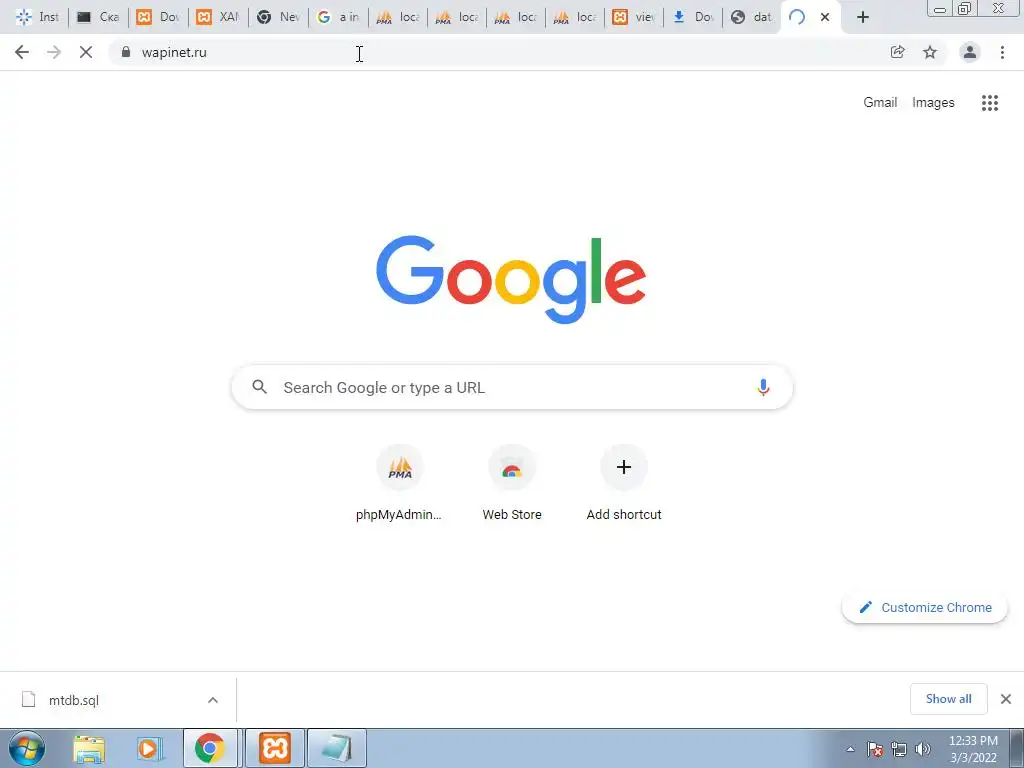This screenshot has height=768, width=1024.
Task: Open Chrome three-dot menu
Action: point(1002,52)
